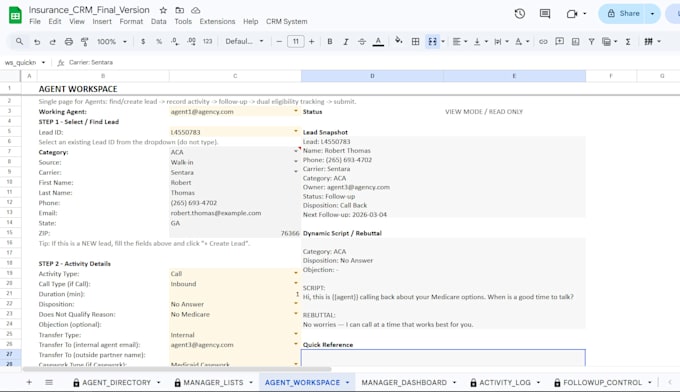This screenshot has width=680, height=392.
Task: Toggle the merge cells button
Action: pyautogui.click(x=432, y=42)
